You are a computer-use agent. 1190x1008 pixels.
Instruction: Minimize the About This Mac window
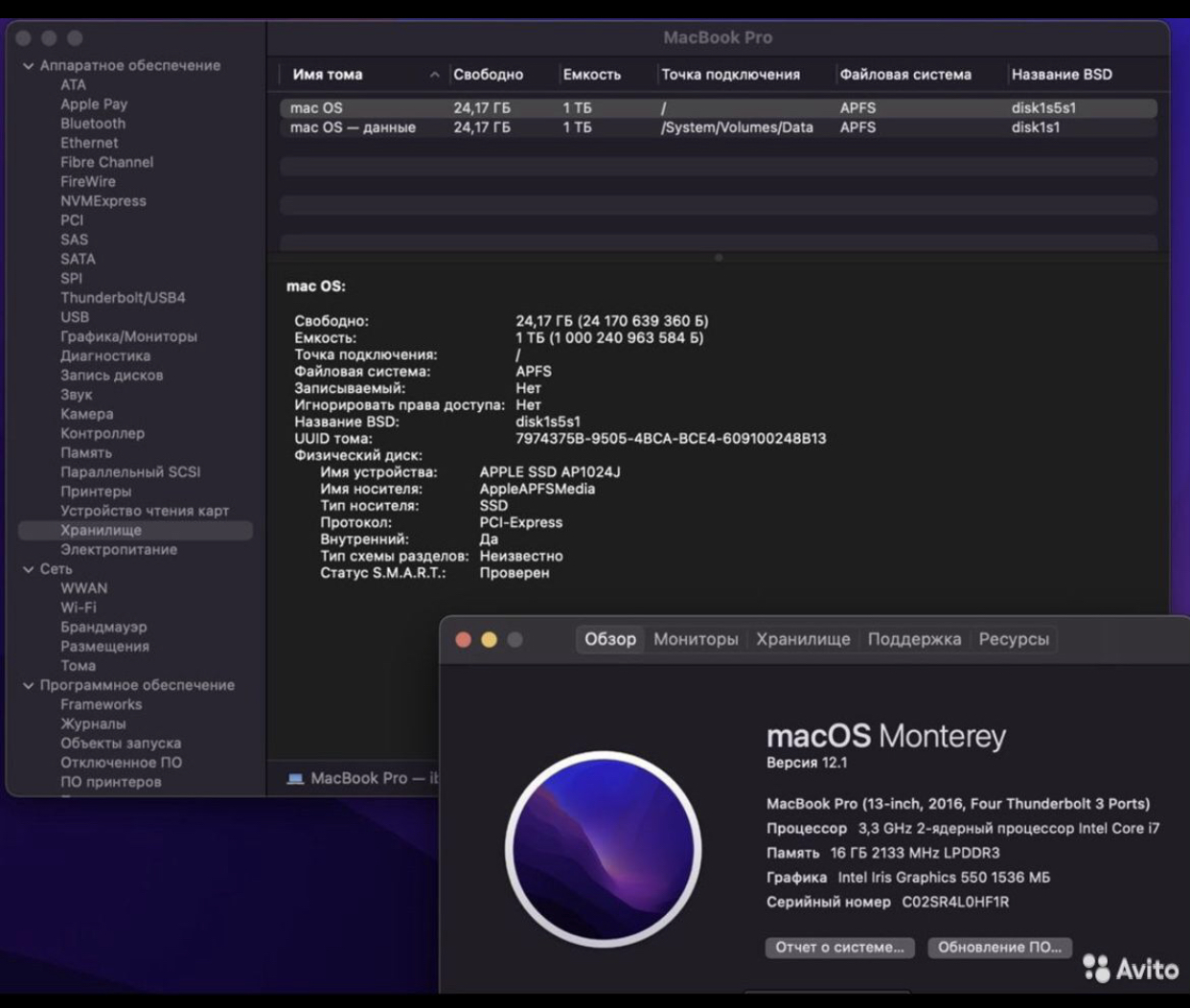point(489,639)
